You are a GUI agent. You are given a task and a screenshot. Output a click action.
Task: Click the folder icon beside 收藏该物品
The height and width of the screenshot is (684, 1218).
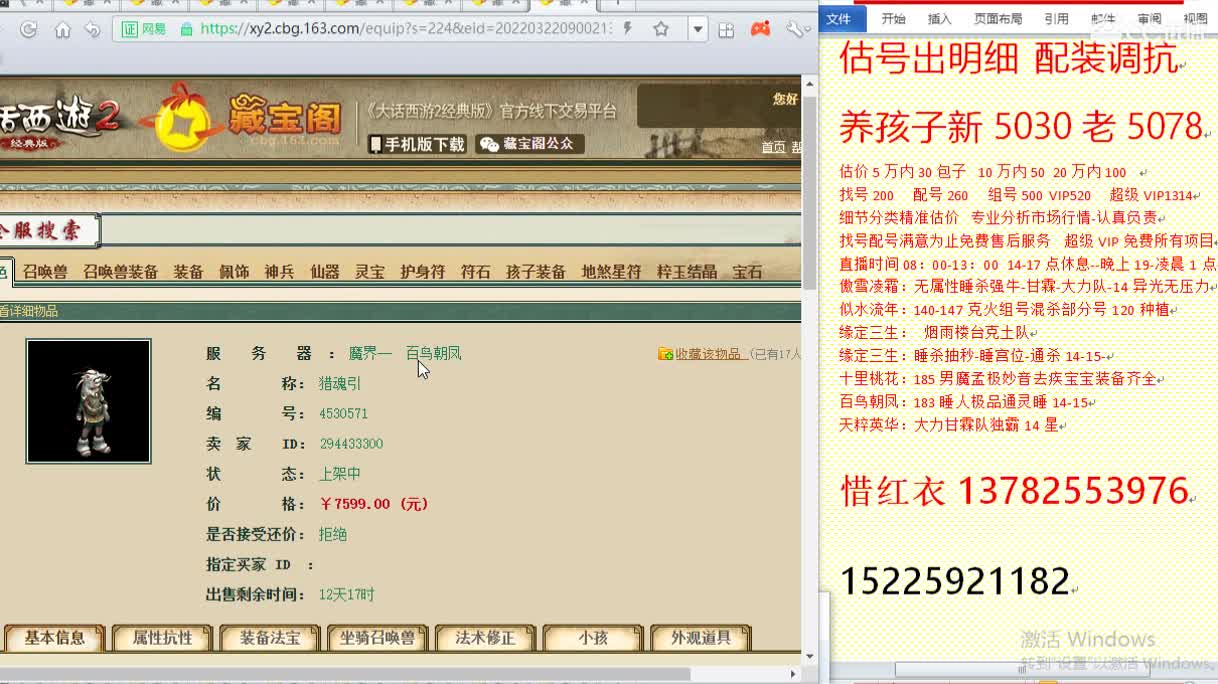pyautogui.click(x=665, y=353)
